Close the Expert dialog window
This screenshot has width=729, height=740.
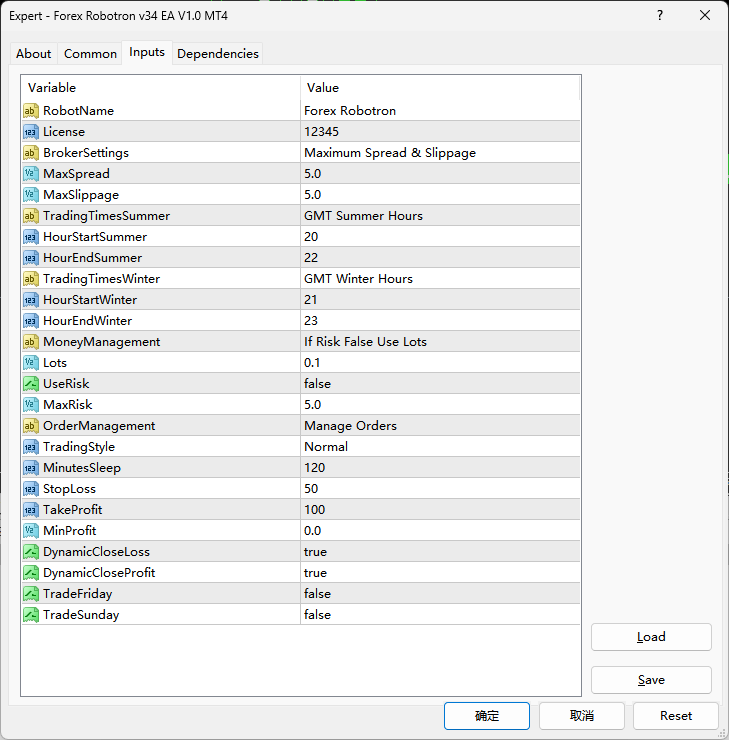click(x=705, y=16)
